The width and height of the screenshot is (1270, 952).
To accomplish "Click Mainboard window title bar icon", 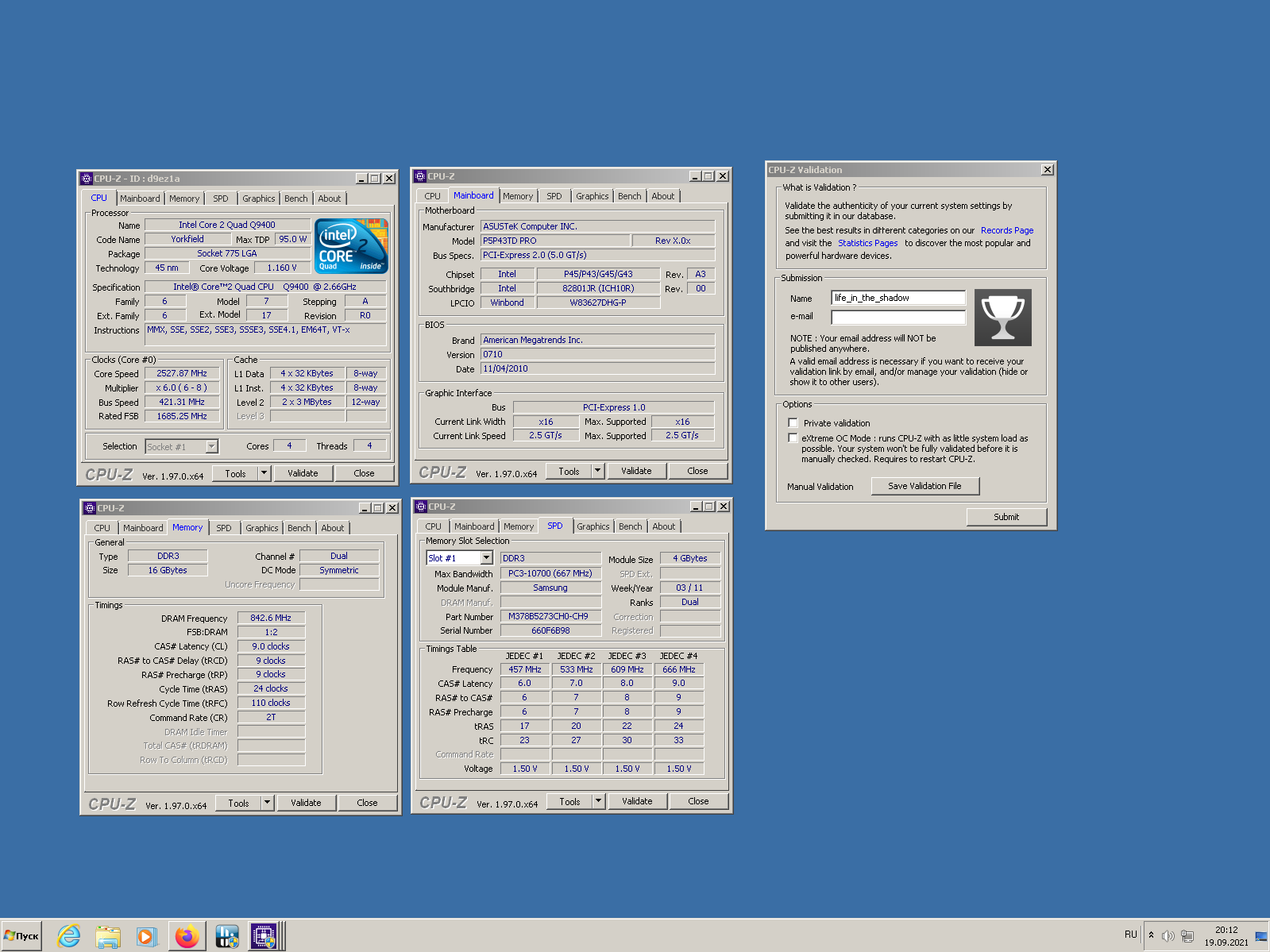I will pos(420,176).
